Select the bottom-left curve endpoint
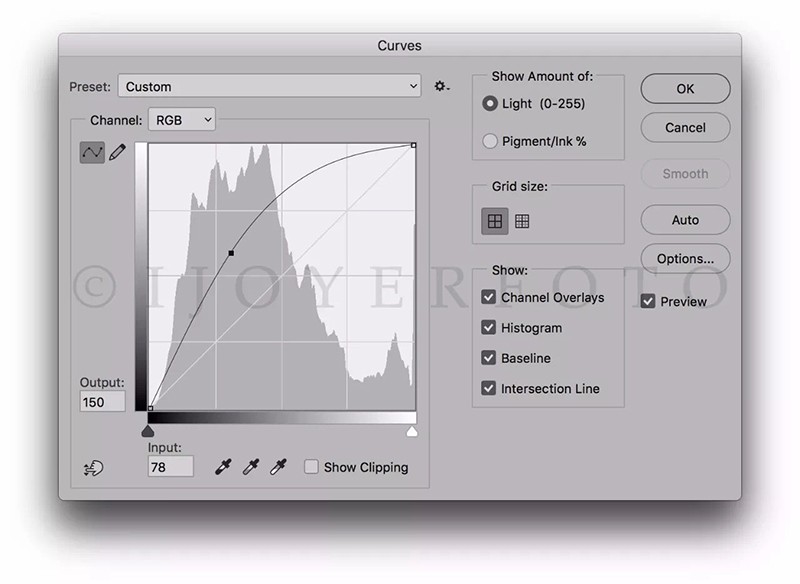Image resolution: width=800 pixels, height=584 pixels. click(x=151, y=408)
